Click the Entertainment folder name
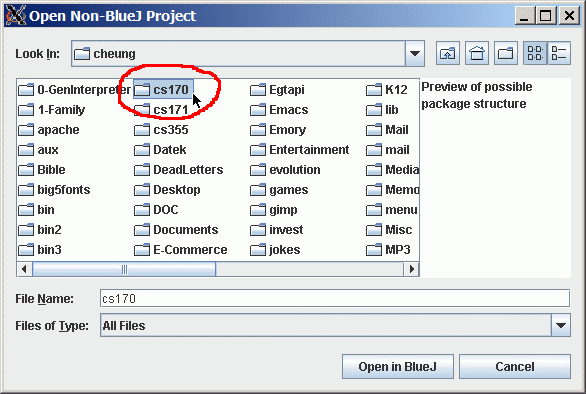The width and height of the screenshot is (586, 394). (309, 150)
